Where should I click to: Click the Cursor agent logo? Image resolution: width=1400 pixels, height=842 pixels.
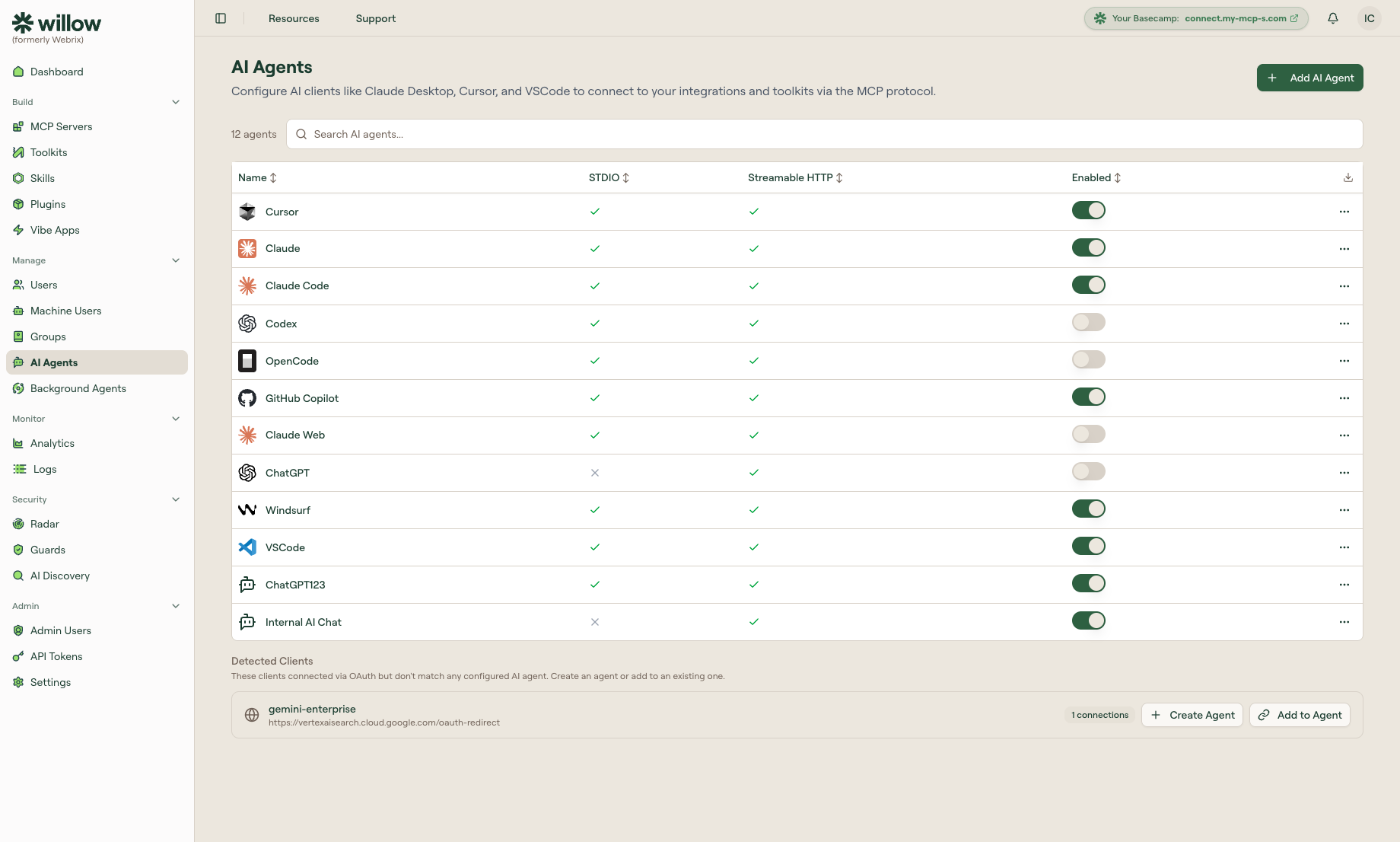point(247,212)
